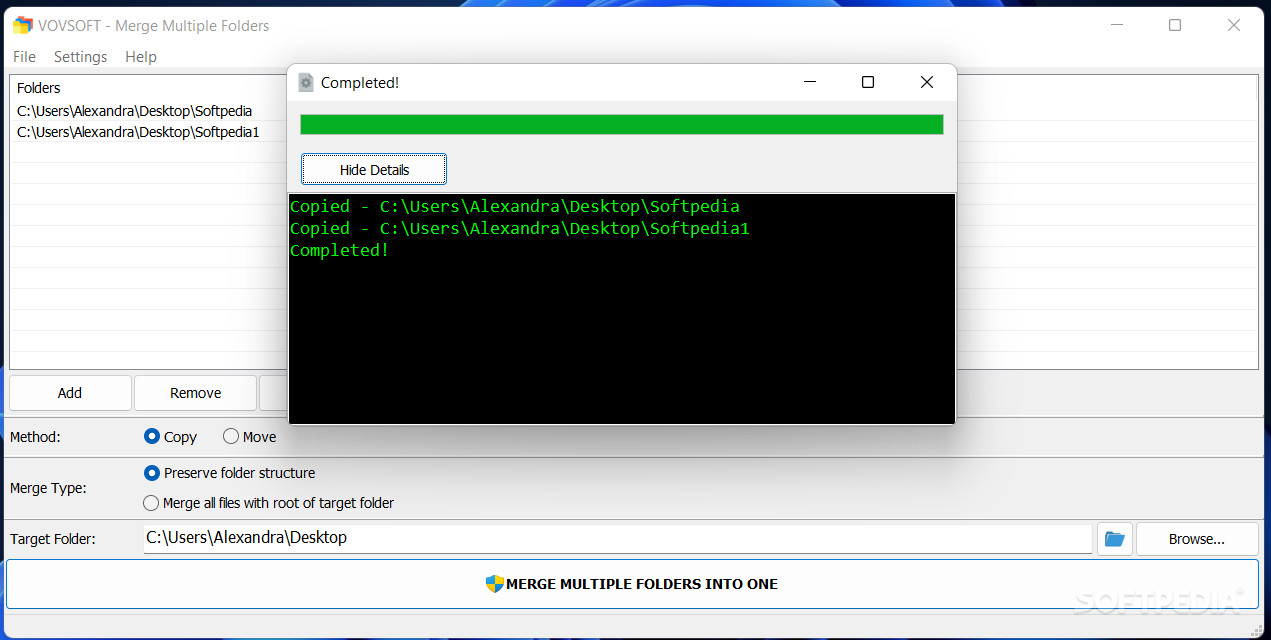Click the log line 'Copied - ...\Softpedia1'

tap(520, 228)
